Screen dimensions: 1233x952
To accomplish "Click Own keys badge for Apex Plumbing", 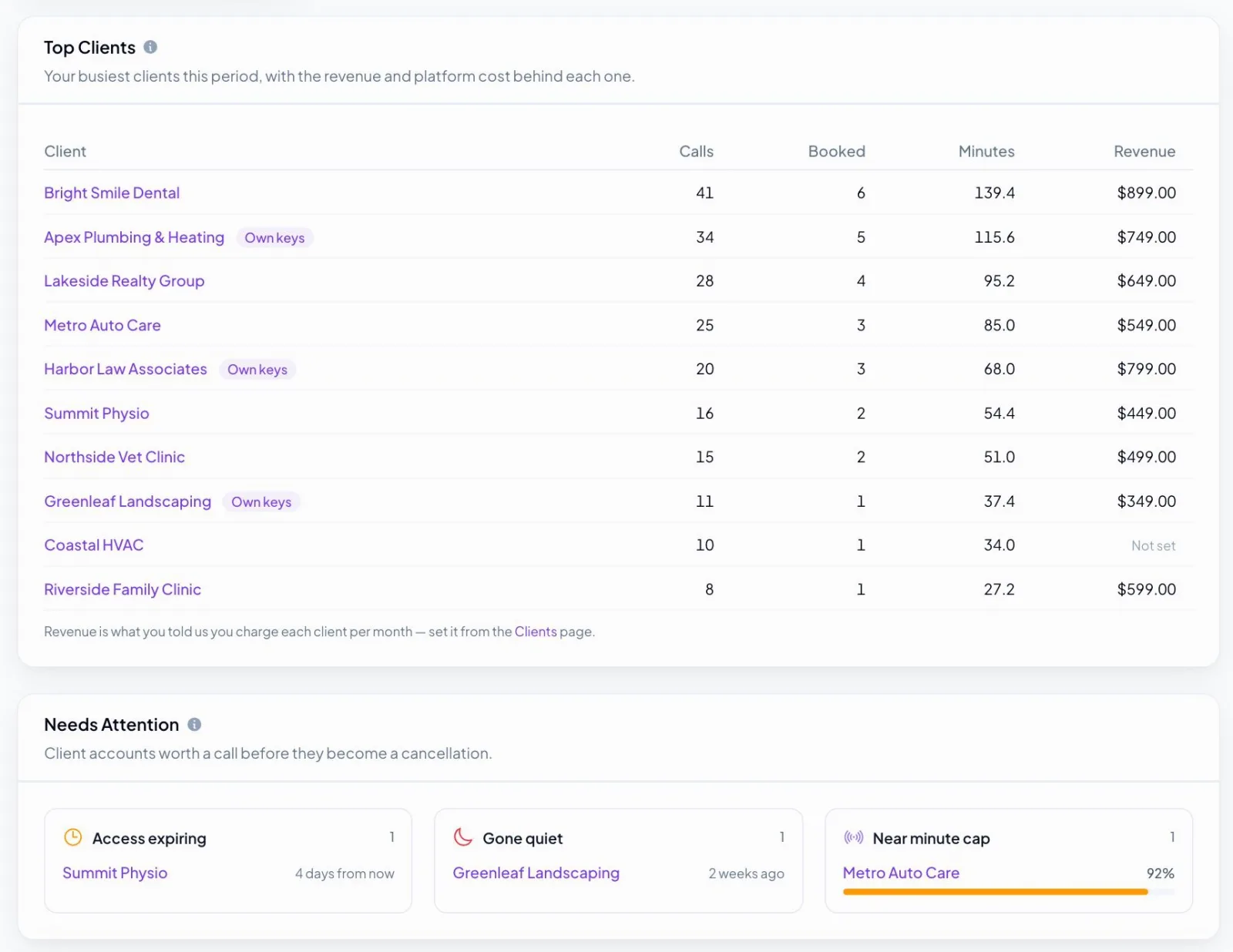I will pos(274,238).
